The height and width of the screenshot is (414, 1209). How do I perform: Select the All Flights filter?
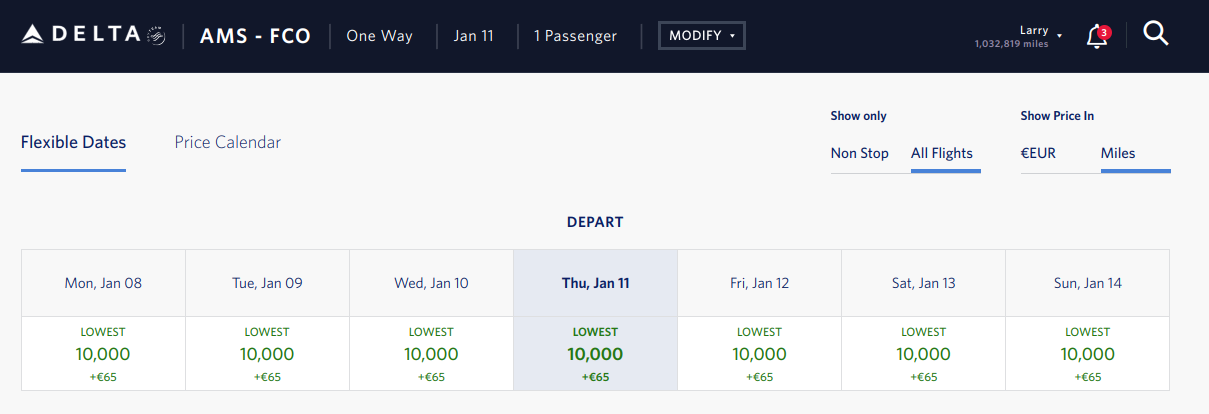[941, 153]
